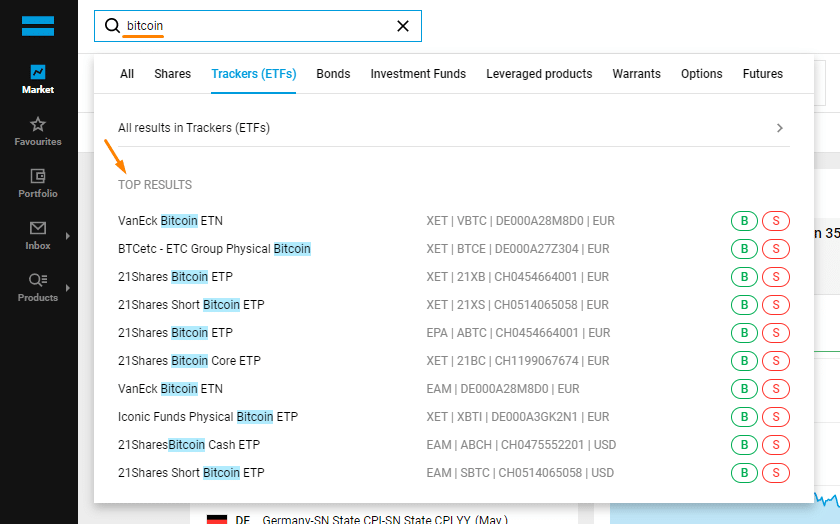Viewport: 840px width, 524px height.
Task: Buy Iconic Funds Physical Bitcoin ETP XBTI
Action: coord(744,416)
